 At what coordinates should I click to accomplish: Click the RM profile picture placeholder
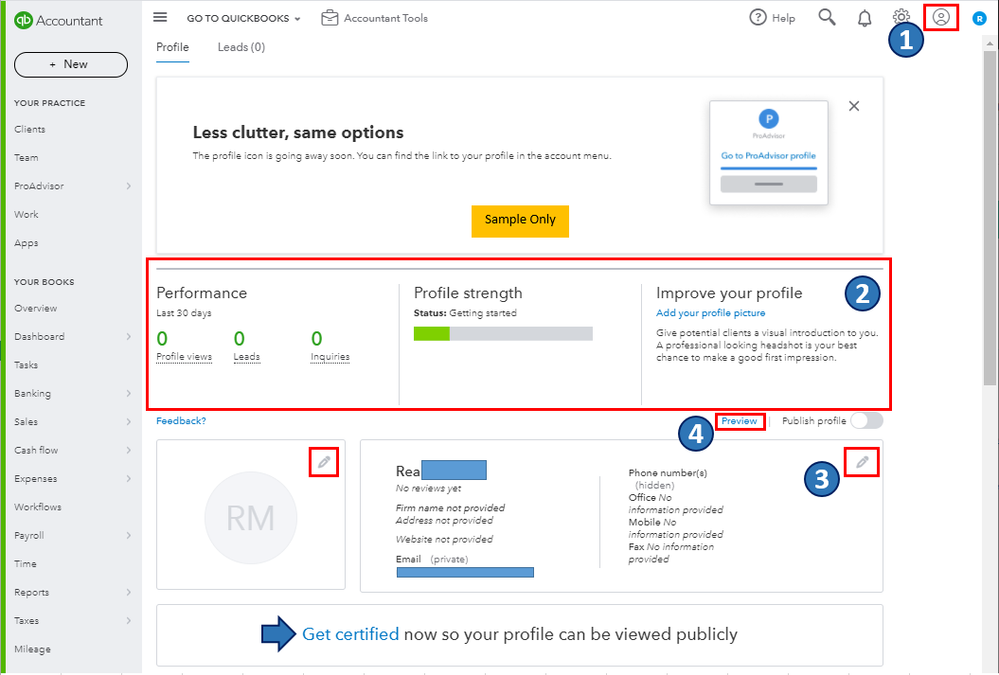pos(250,518)
